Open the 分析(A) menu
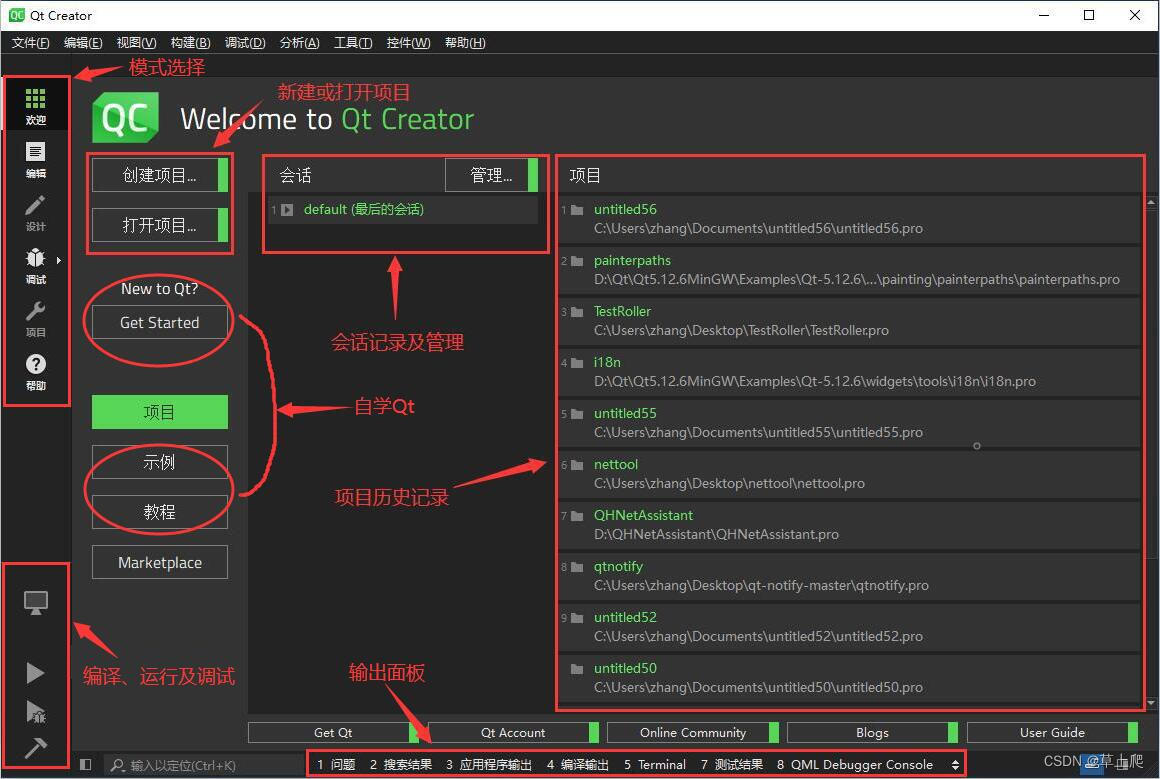Screen dimensions: 1160x779 click(300, 43)
